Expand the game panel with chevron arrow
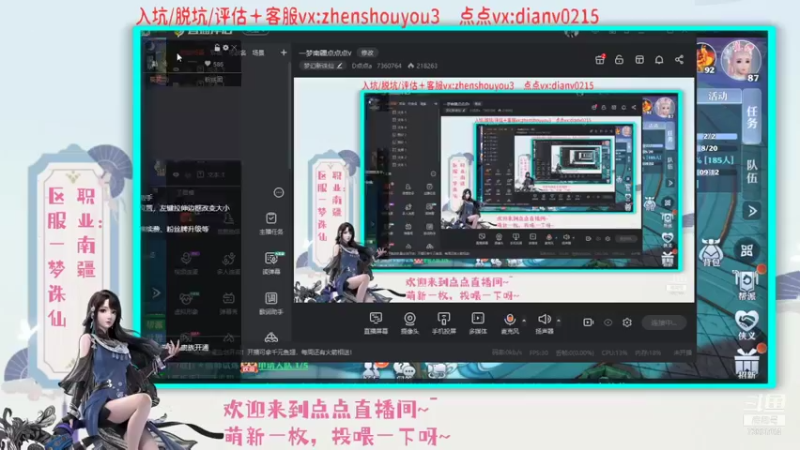 point(752,211)
